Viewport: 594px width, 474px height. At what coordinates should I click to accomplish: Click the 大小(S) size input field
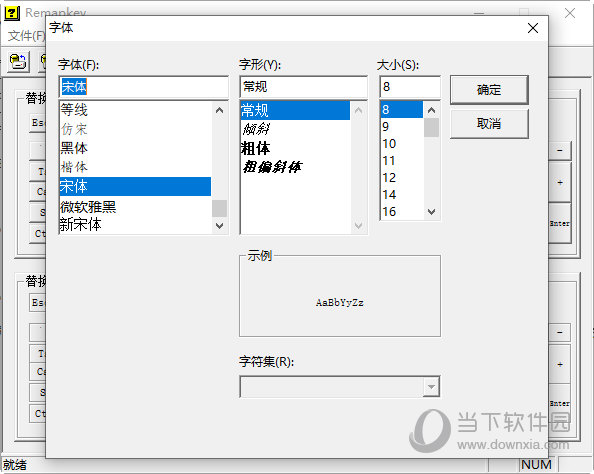pyautogui.click(x=410, y=87)
